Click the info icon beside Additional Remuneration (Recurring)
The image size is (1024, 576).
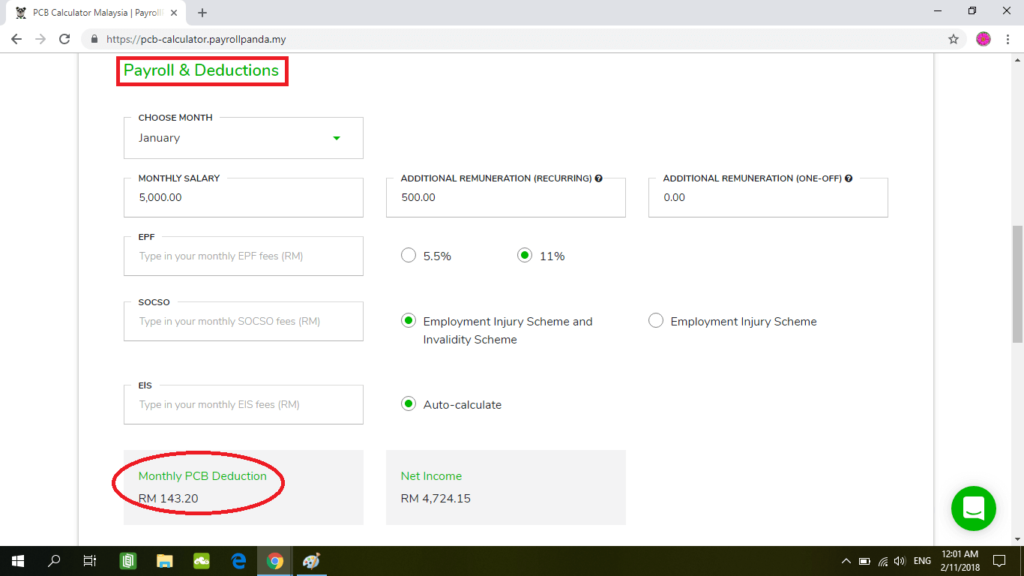[x=599, y=178]
